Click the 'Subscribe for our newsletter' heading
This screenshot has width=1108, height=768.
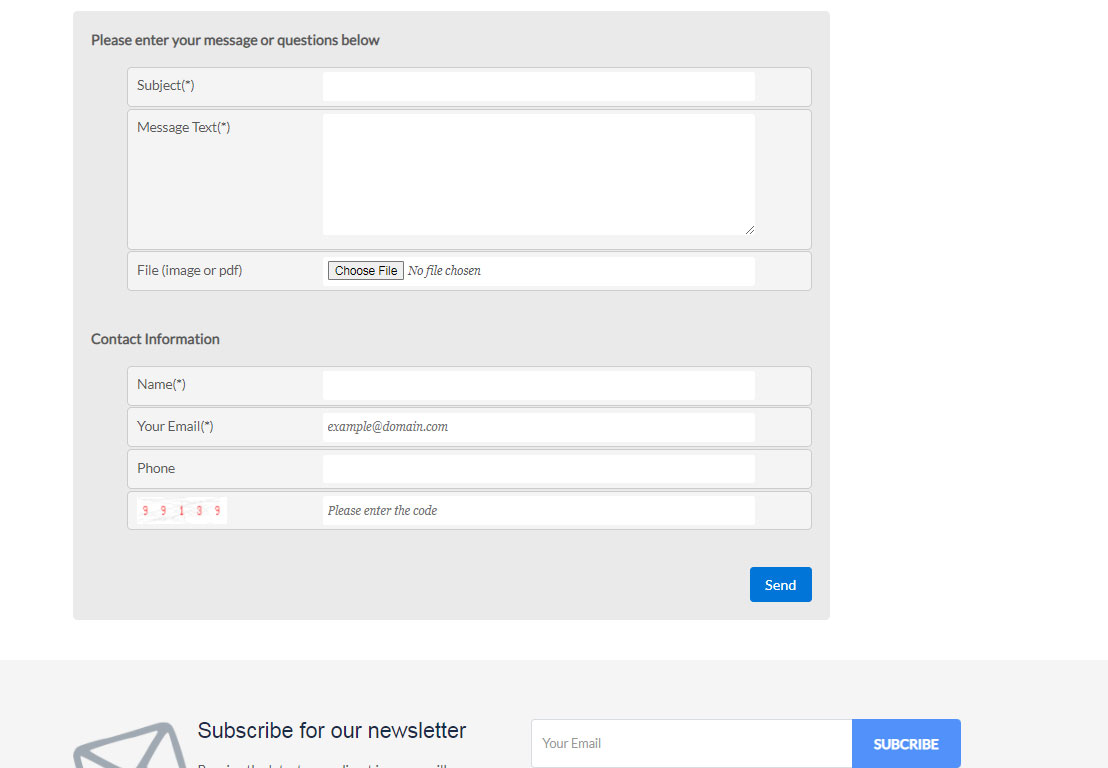pyautogui.click(x=332, y=730)
